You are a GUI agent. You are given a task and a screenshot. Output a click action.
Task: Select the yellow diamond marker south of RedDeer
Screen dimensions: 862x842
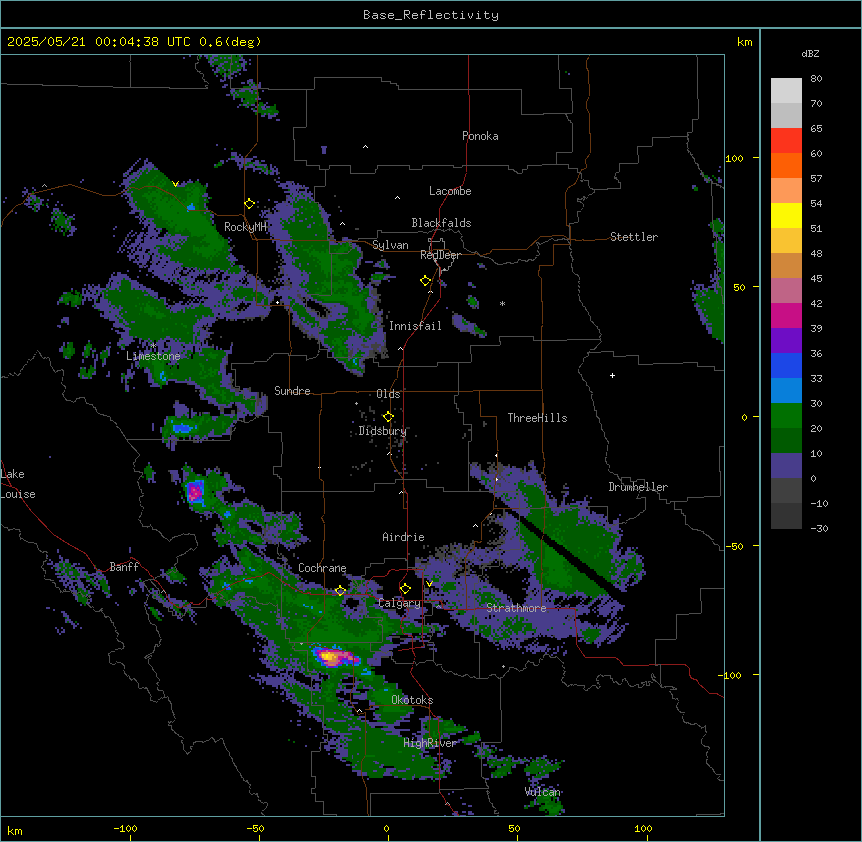(425, 281)
